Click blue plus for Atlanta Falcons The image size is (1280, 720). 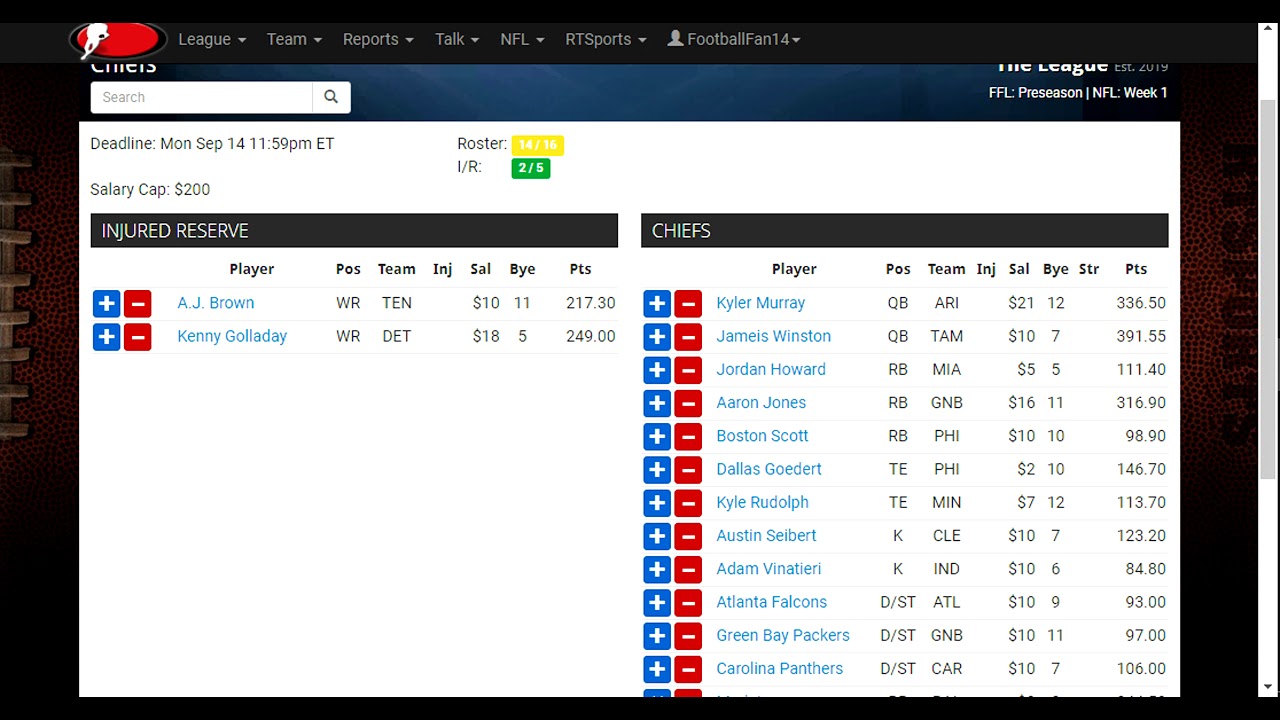click(x=657, y=603)
